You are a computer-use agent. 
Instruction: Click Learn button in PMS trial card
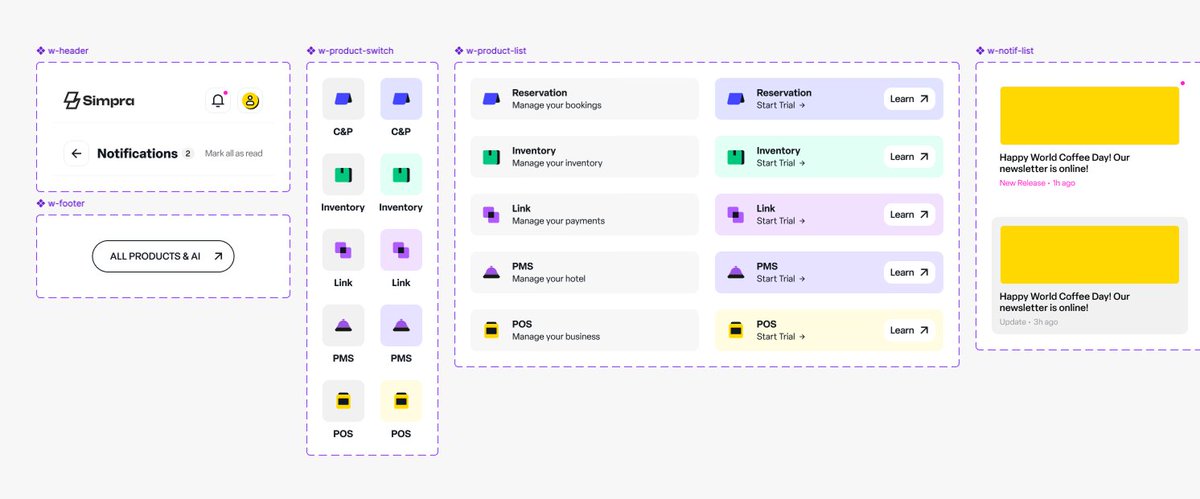(x=909, y=272)
